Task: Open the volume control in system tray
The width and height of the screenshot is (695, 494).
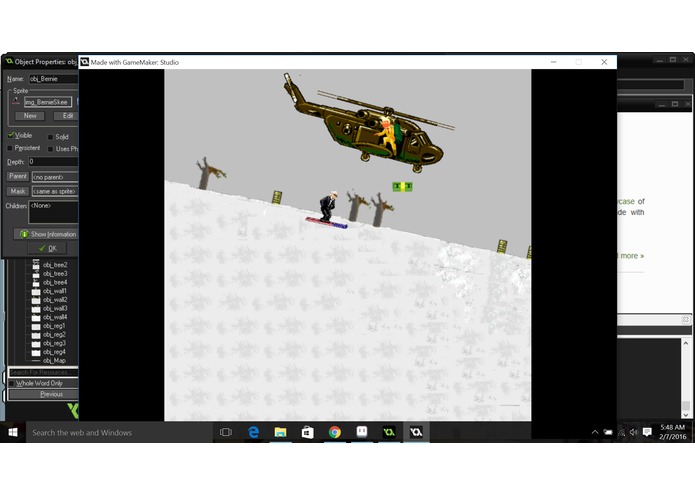Action: 634,432
